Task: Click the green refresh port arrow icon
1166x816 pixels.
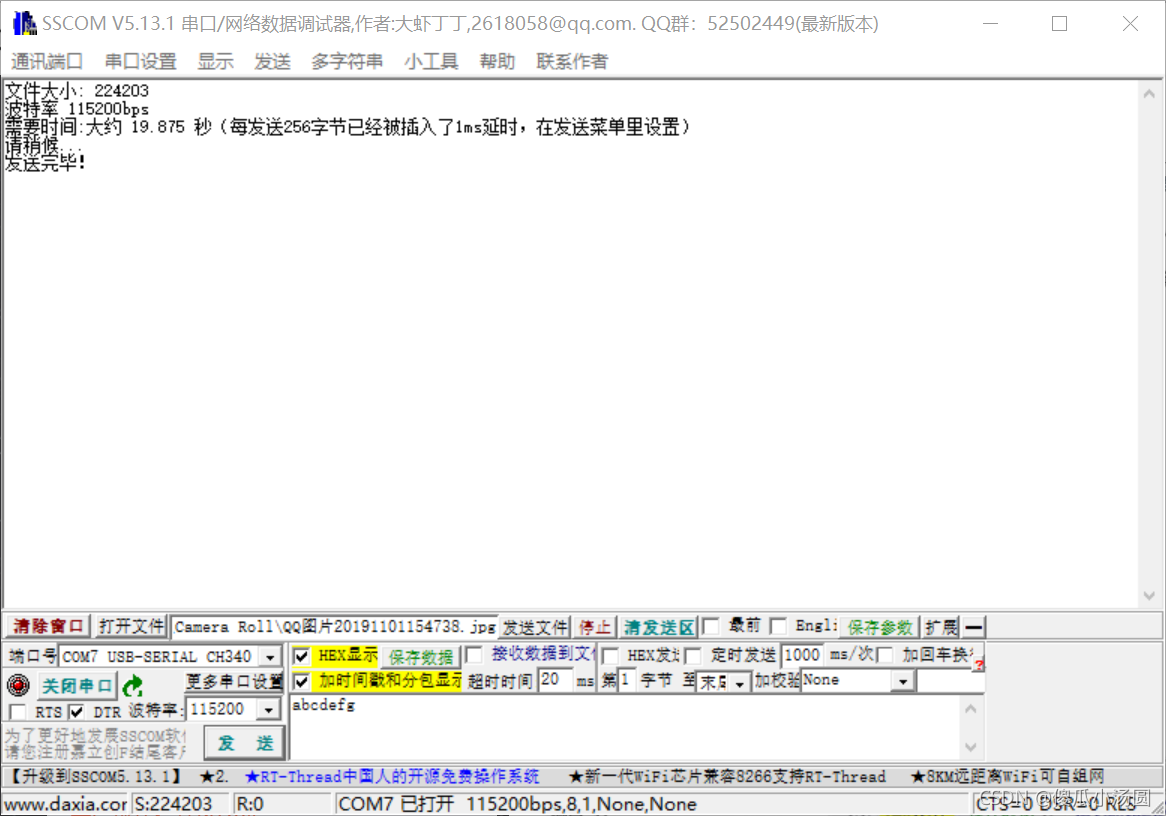Action: (132, 686)
